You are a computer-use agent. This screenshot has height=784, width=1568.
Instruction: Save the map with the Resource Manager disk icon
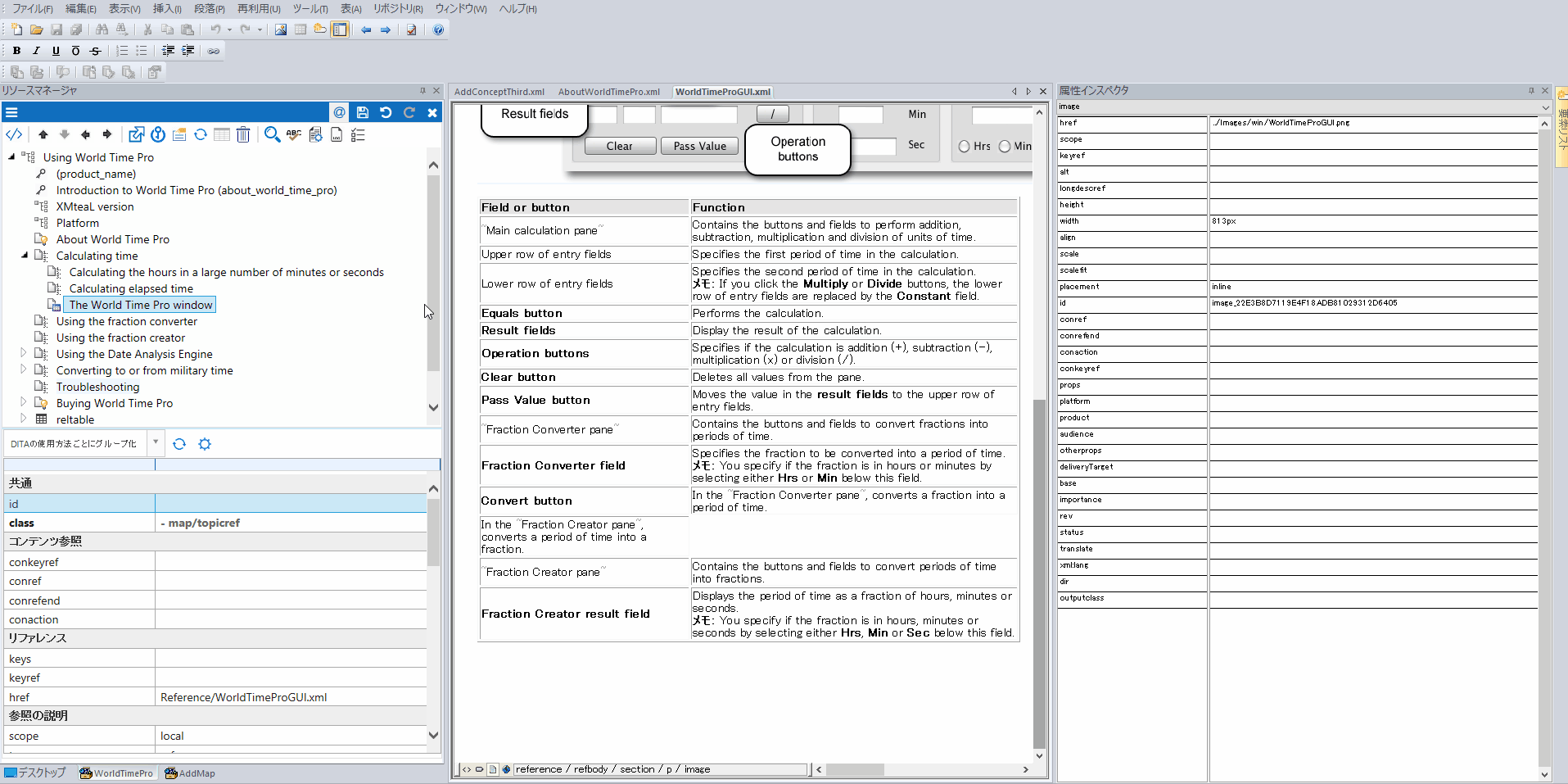coord(363,112)
